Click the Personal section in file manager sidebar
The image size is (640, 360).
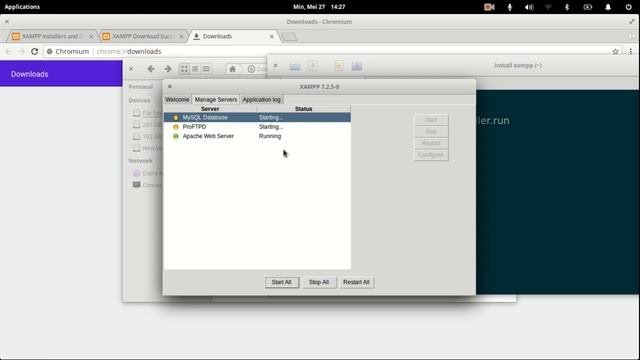coord(140,87)
